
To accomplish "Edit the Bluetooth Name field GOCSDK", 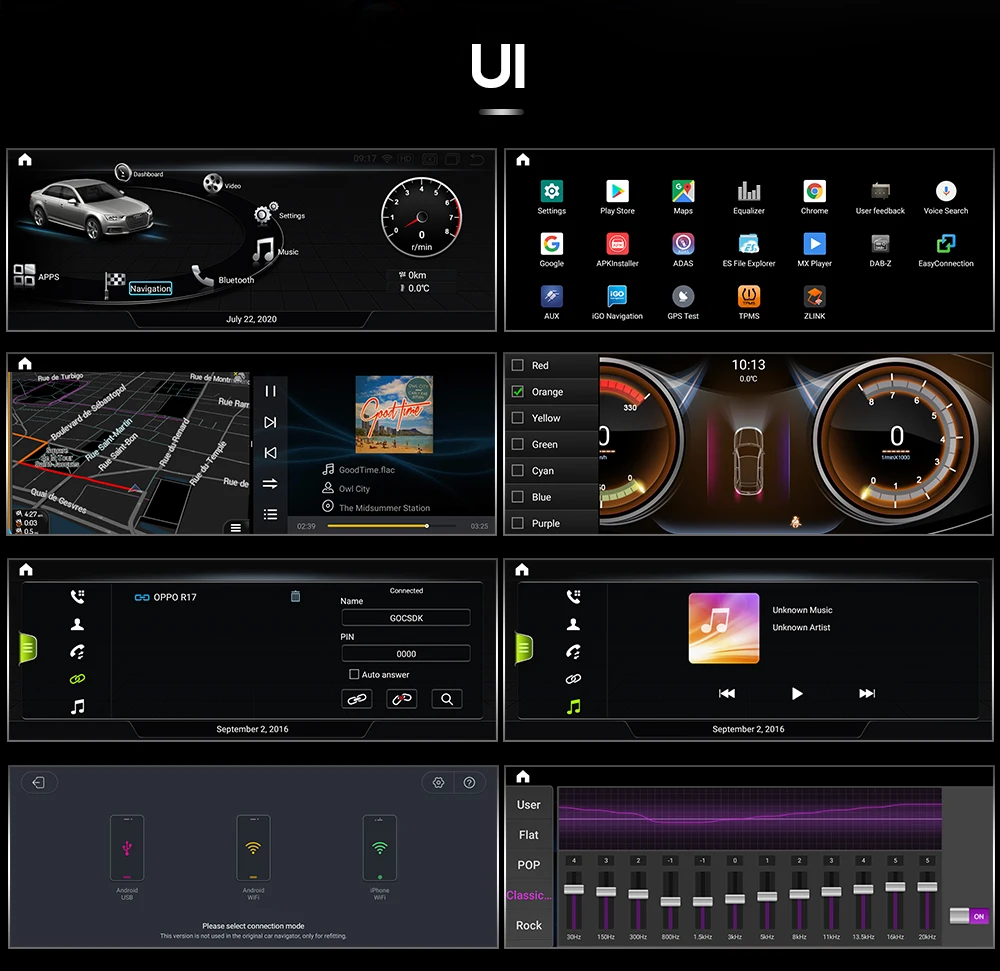I will (x=406, y=618).
